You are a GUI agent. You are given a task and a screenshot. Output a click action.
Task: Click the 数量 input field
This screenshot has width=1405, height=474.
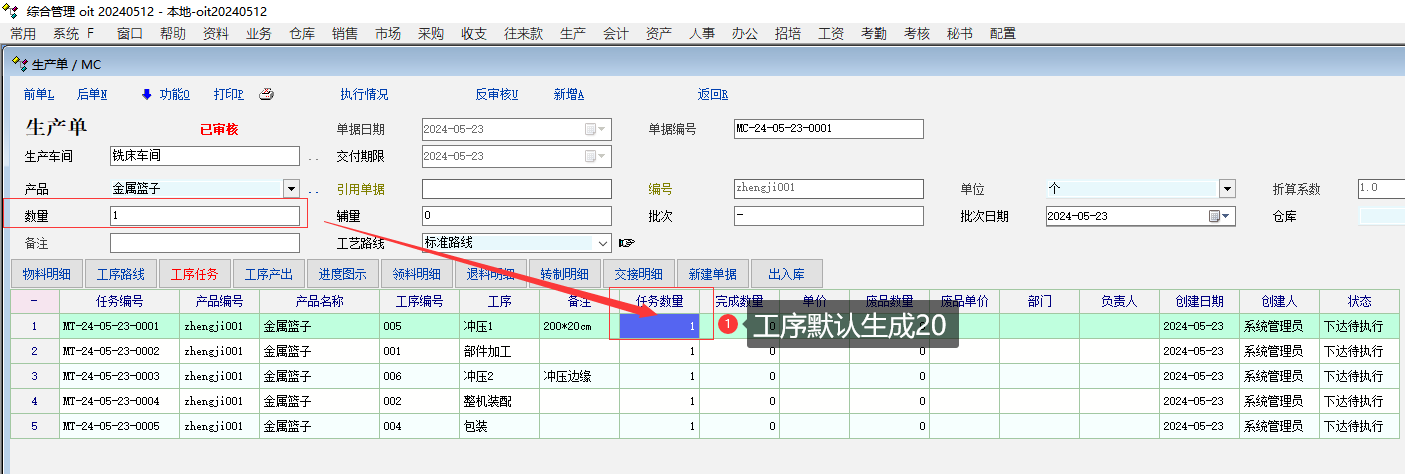(204, 216)
